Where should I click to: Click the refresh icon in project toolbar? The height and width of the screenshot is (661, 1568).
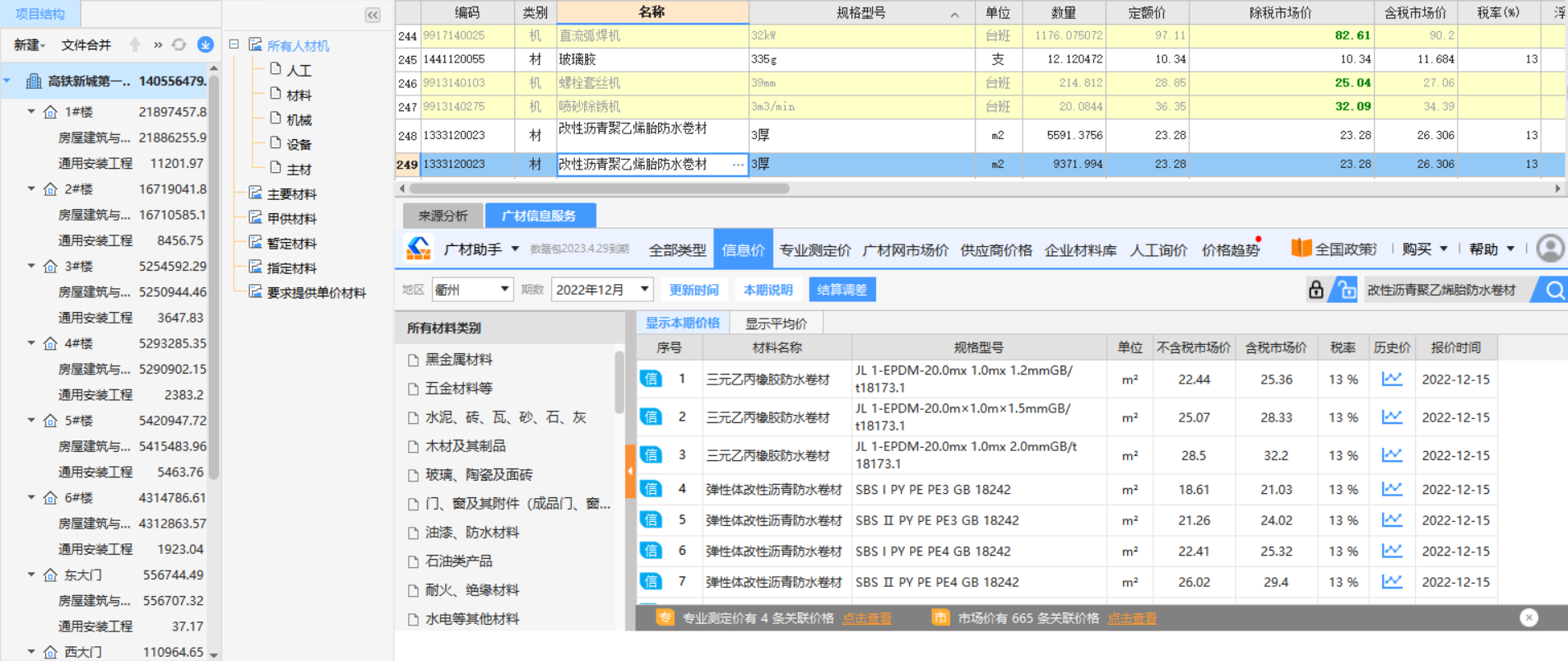(x=179, y=44)
